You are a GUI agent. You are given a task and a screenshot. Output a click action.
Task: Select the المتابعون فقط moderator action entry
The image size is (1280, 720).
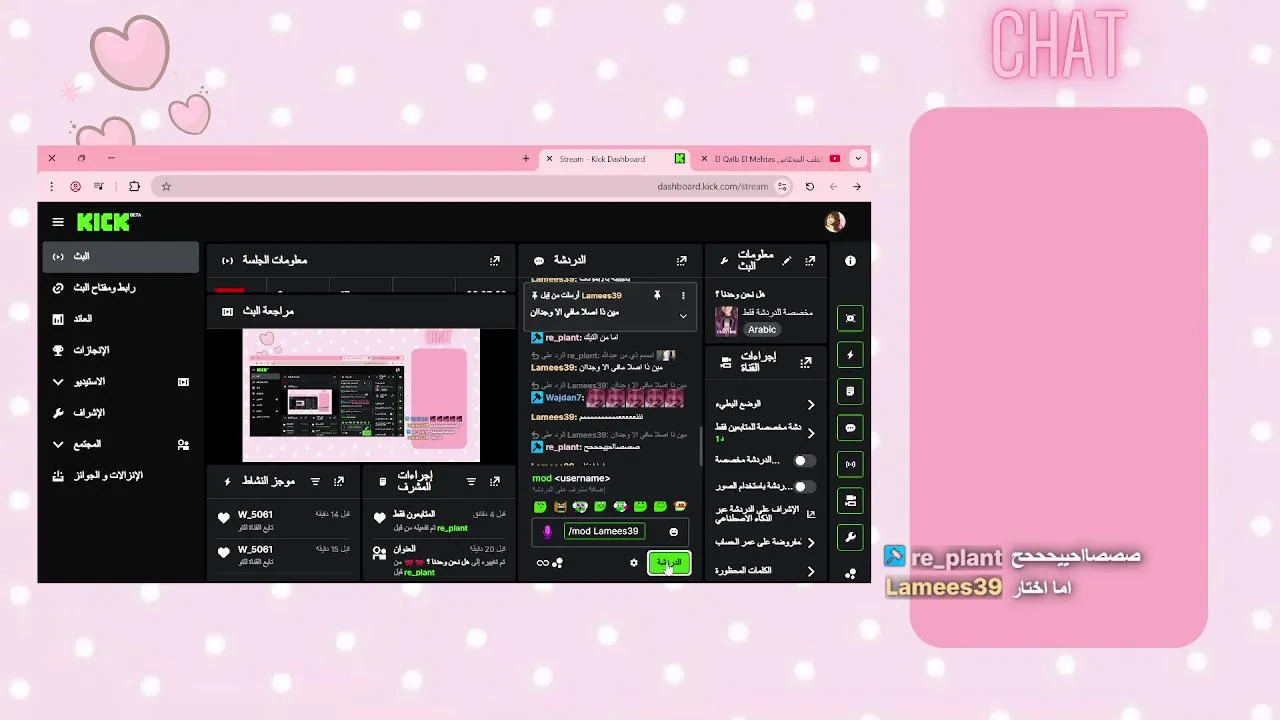coord(439,520)
